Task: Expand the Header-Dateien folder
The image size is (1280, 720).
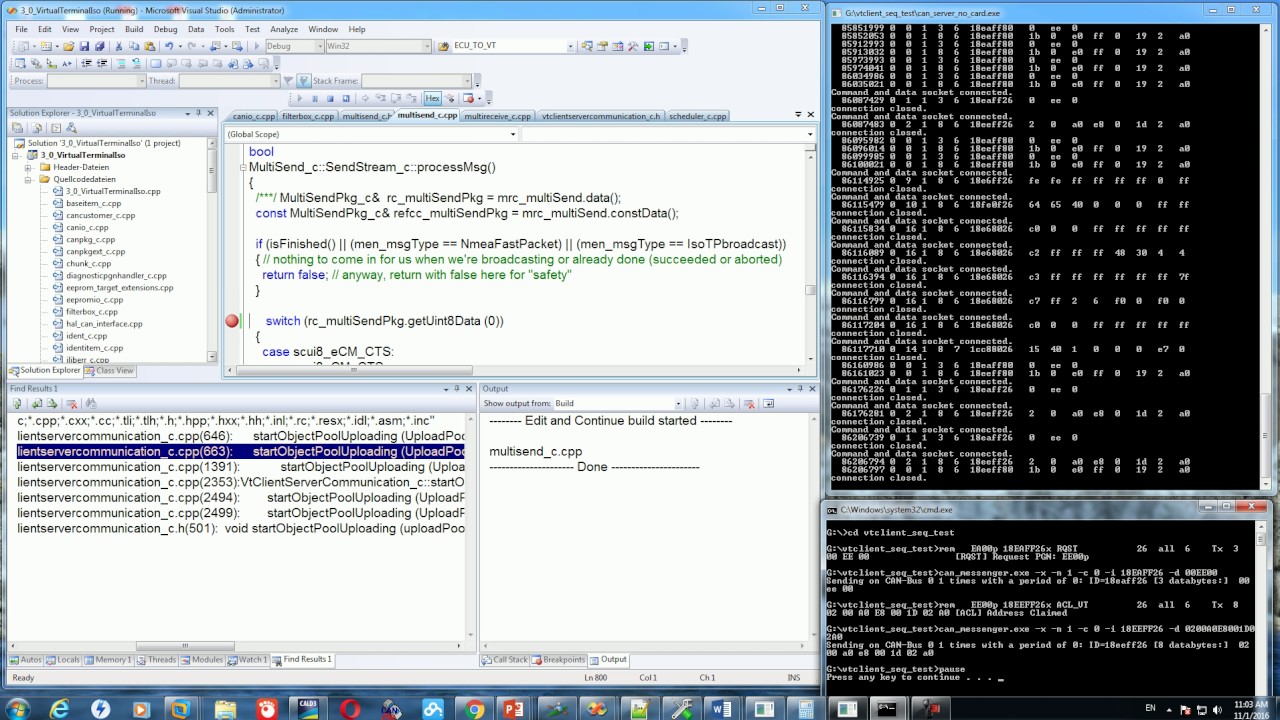Action: [30, 167]
